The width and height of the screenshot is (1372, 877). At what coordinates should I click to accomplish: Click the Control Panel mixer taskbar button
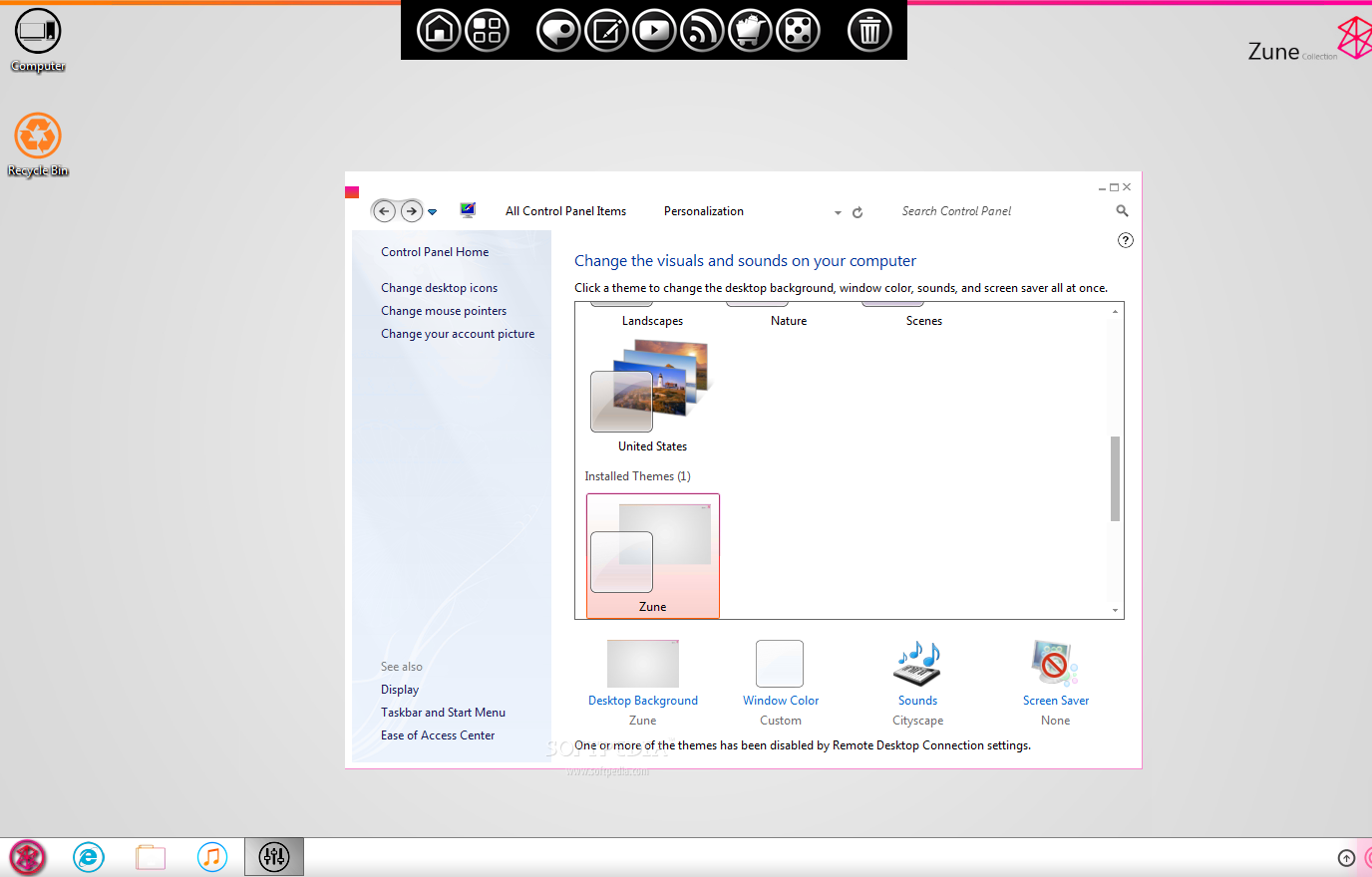(274, 857)
